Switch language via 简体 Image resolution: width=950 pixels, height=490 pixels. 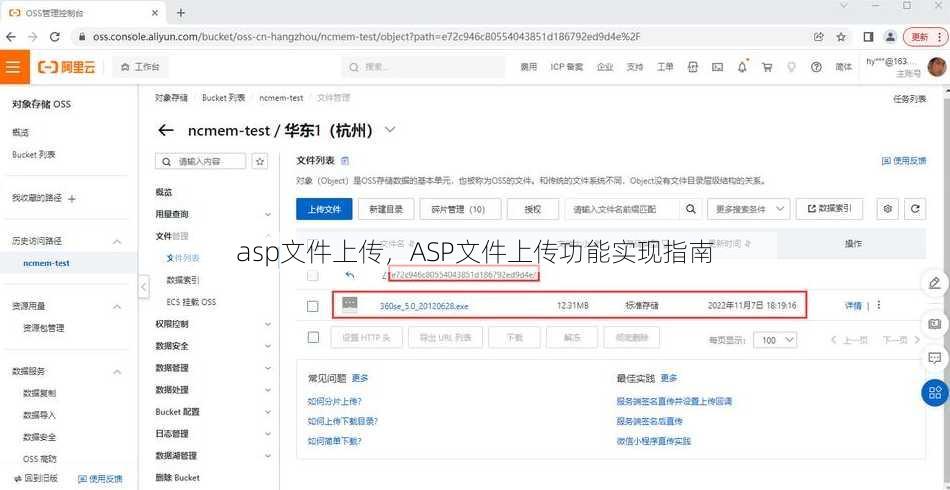[x=843, y=67]
